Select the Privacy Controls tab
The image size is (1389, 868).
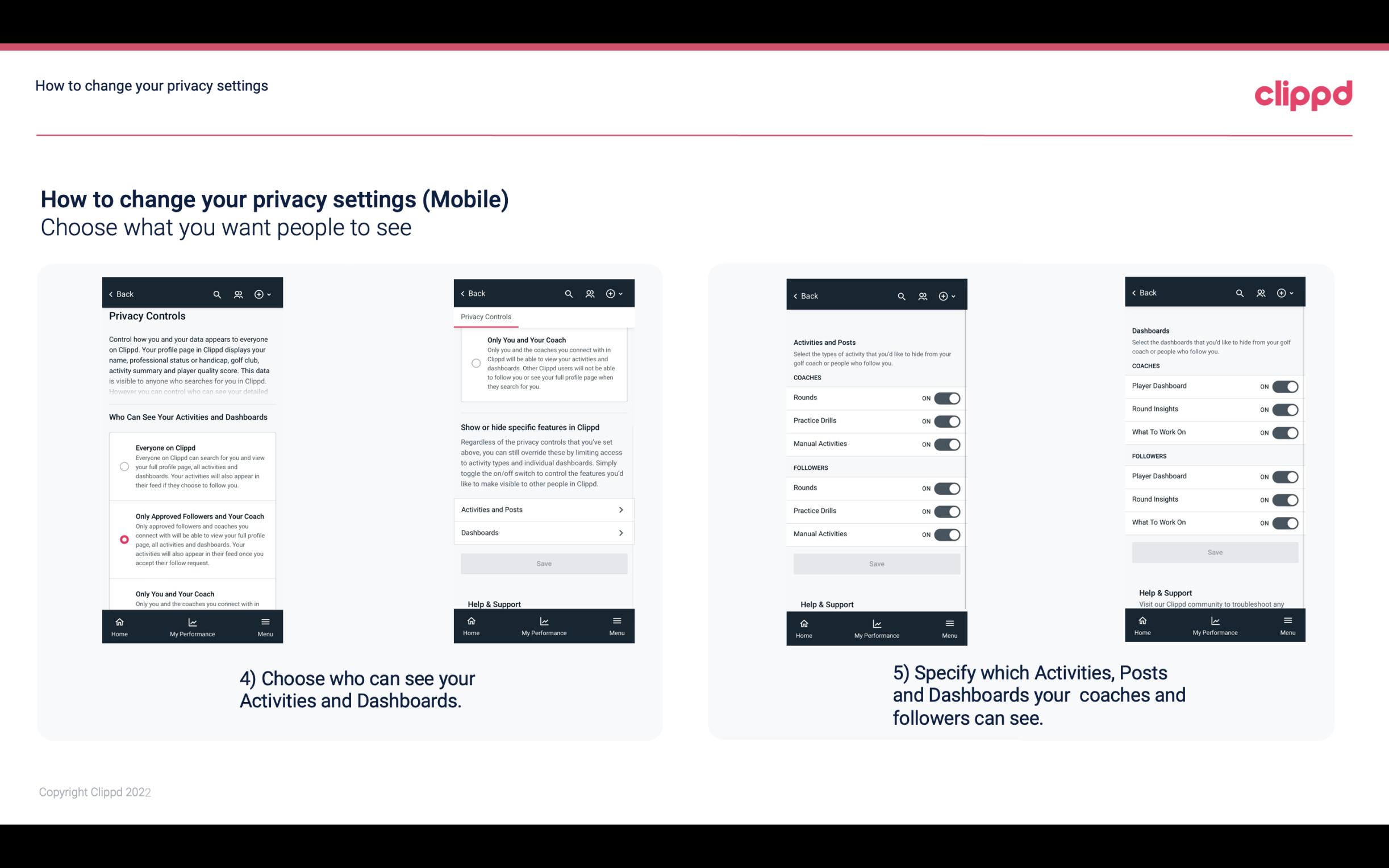point(485,317)
